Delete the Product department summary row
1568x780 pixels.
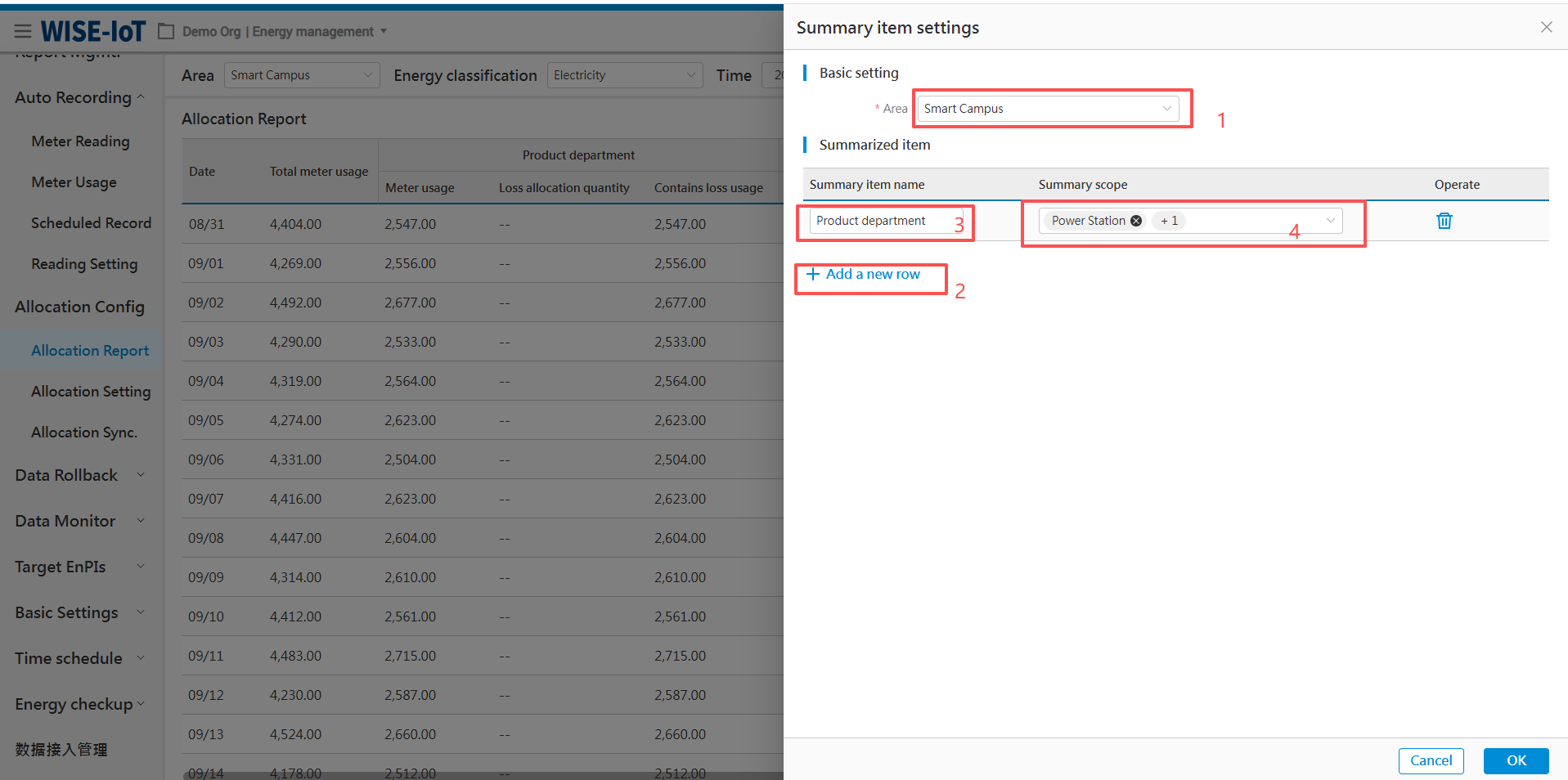[x=1444, y=221]
